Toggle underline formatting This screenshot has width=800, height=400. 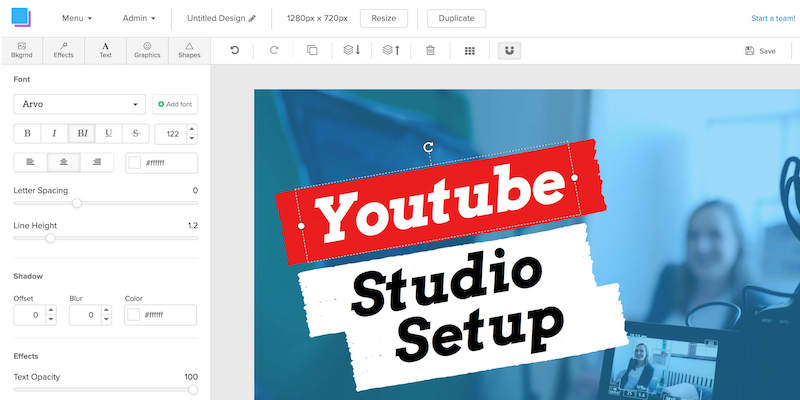109,133
